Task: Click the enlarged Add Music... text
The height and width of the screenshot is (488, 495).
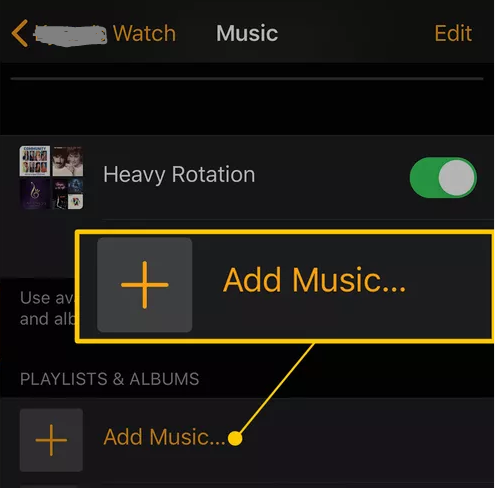Action: click(314, 280)
